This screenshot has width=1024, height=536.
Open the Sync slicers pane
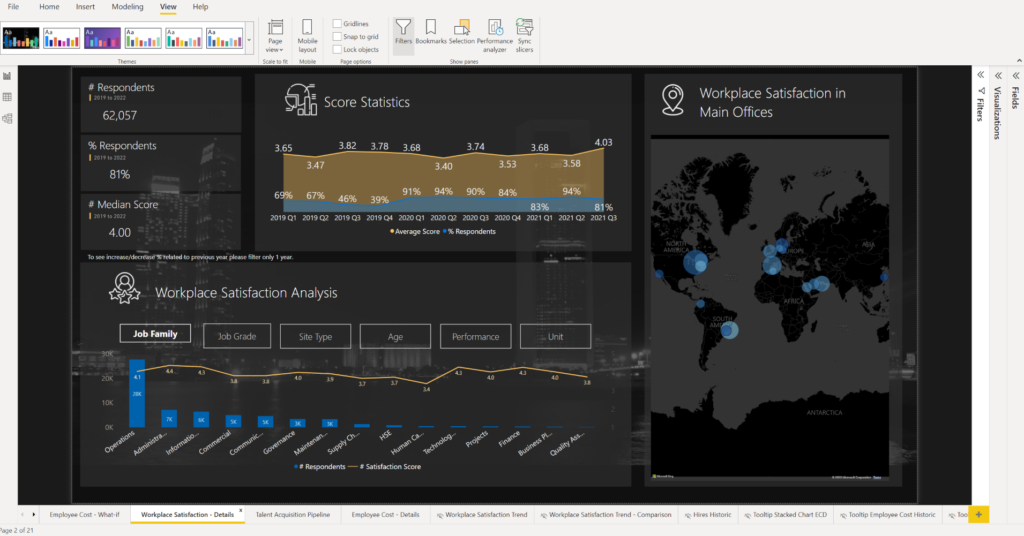click(x=524, y=33)
